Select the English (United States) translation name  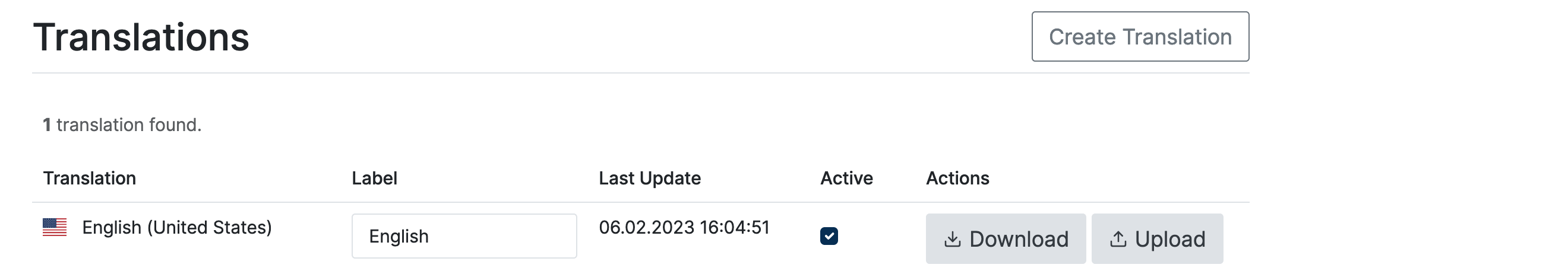[x=176, y=227]
